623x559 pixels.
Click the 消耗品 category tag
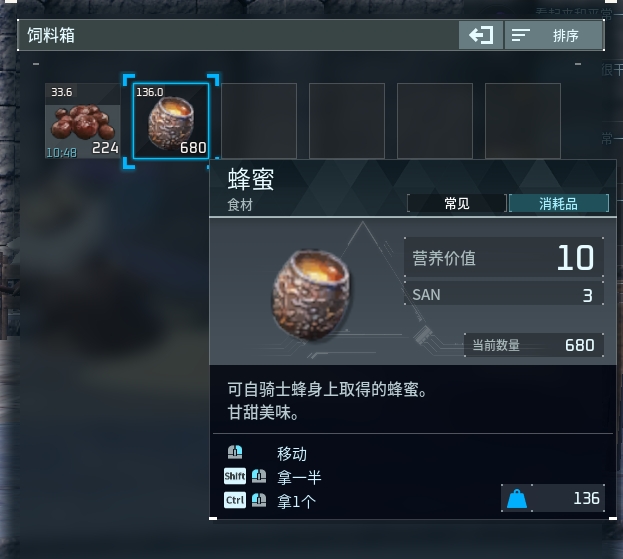pos(559,203)
